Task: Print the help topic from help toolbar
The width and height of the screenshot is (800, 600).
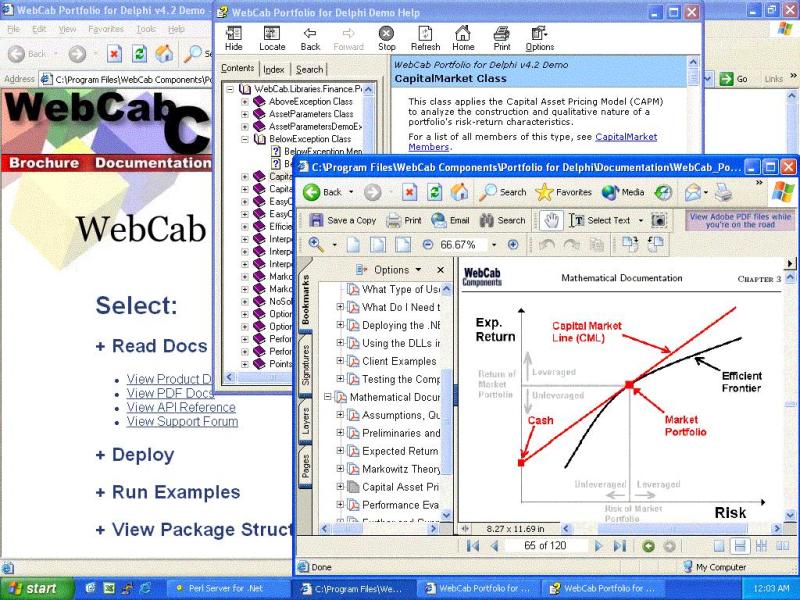Action: pos(502,39)
